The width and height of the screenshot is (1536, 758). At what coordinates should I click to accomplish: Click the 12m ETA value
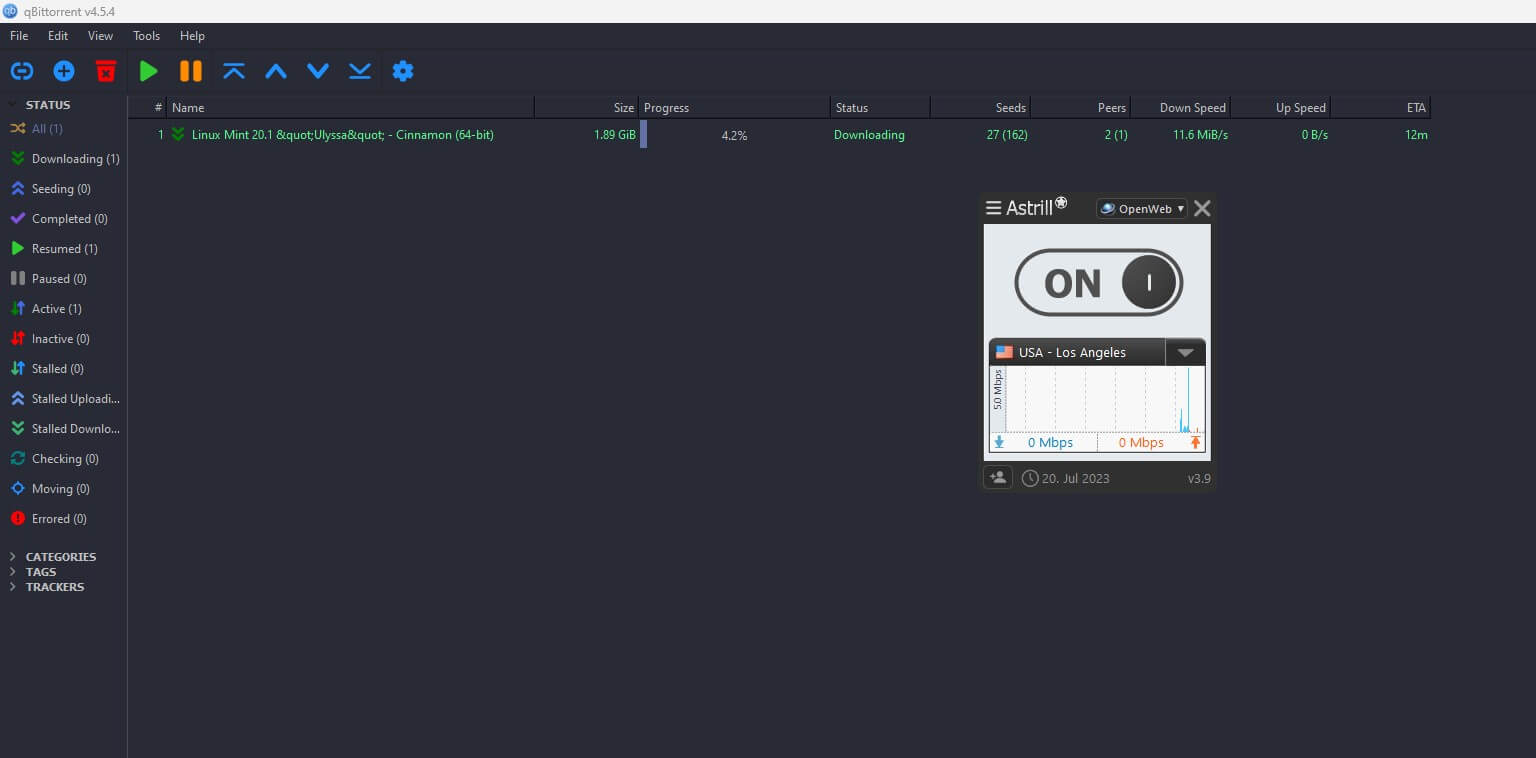(1416, 135)
